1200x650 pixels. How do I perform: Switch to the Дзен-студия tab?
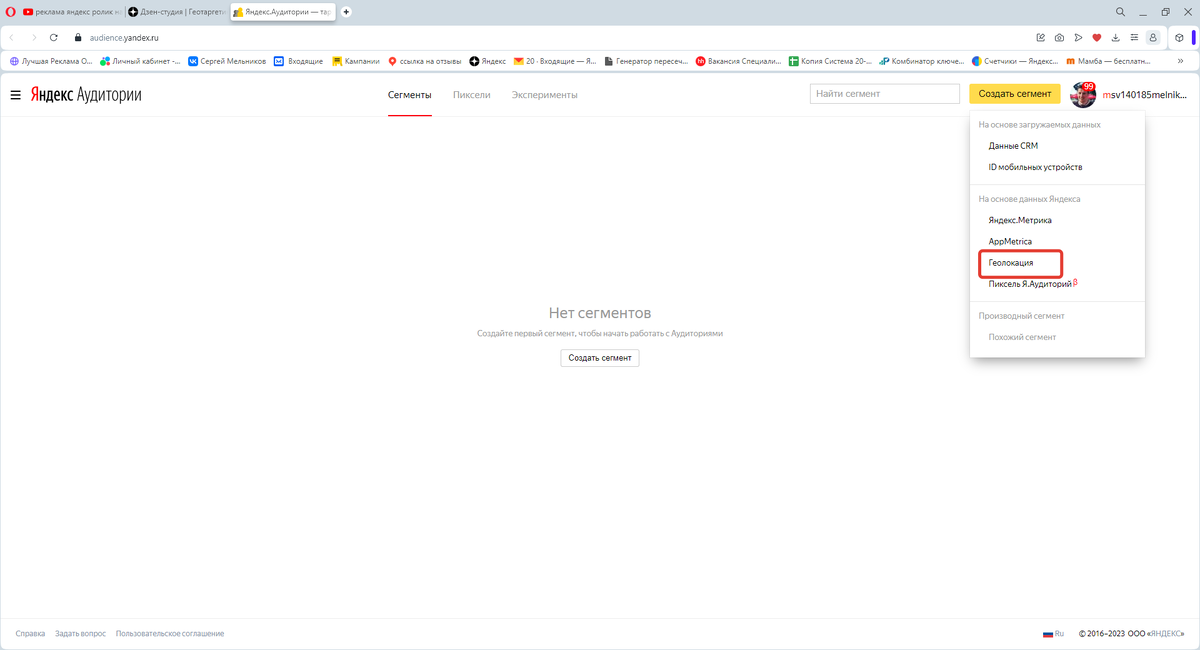[x=177, y=12]
